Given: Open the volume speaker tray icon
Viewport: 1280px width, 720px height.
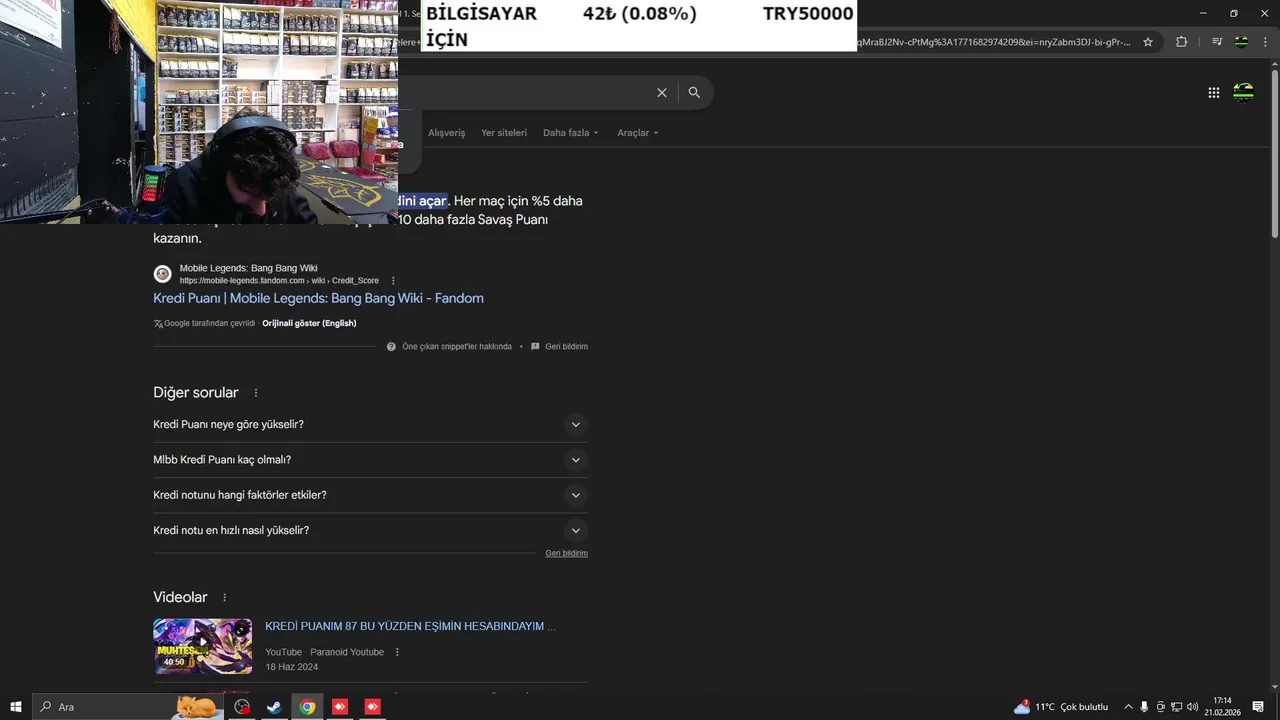Looking at the screenshot, I should 1192,707.
